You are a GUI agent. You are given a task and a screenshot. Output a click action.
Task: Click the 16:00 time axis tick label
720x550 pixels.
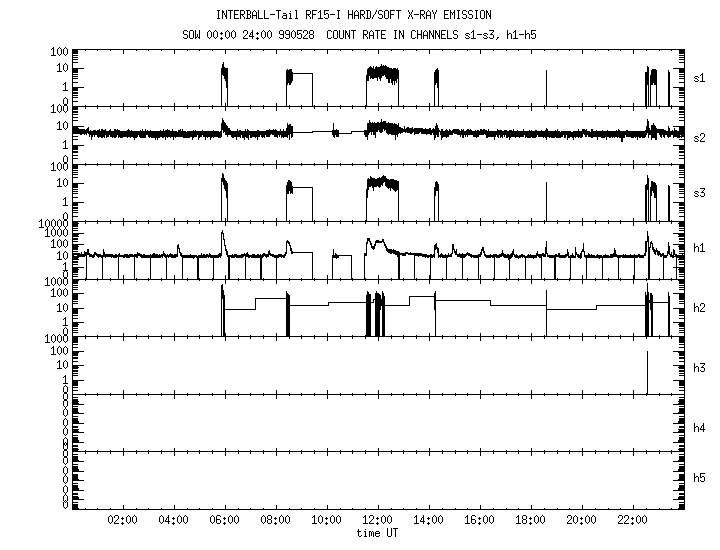click(479, 520)
